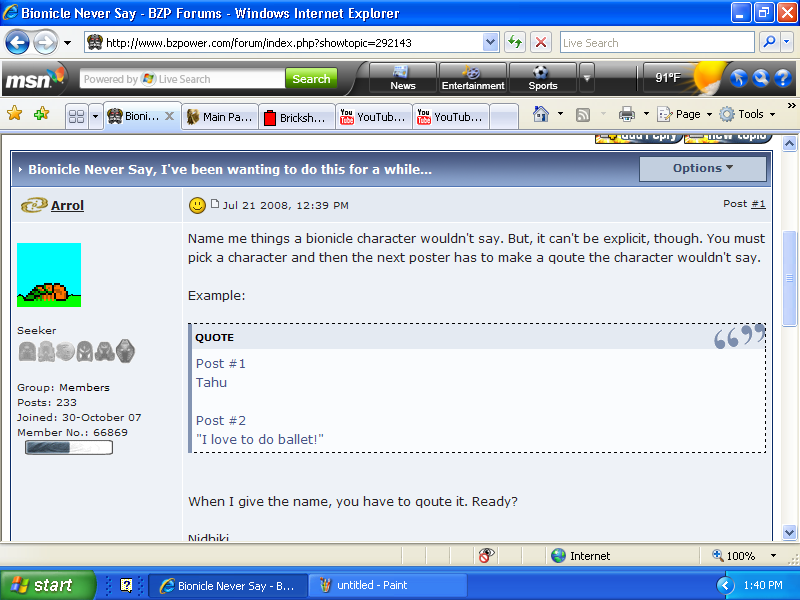Click the 100% zoom level button
Image resolution: width=800 pixels, height=600 pixels.
click(734, 556)
